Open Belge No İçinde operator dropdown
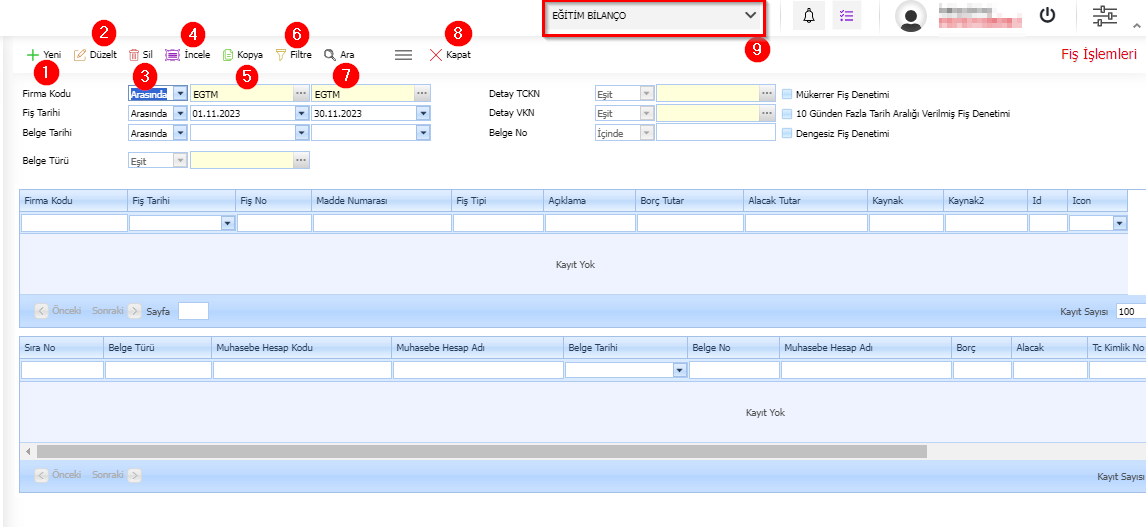The image size is (1146, 527). click(x=647, y=133)
